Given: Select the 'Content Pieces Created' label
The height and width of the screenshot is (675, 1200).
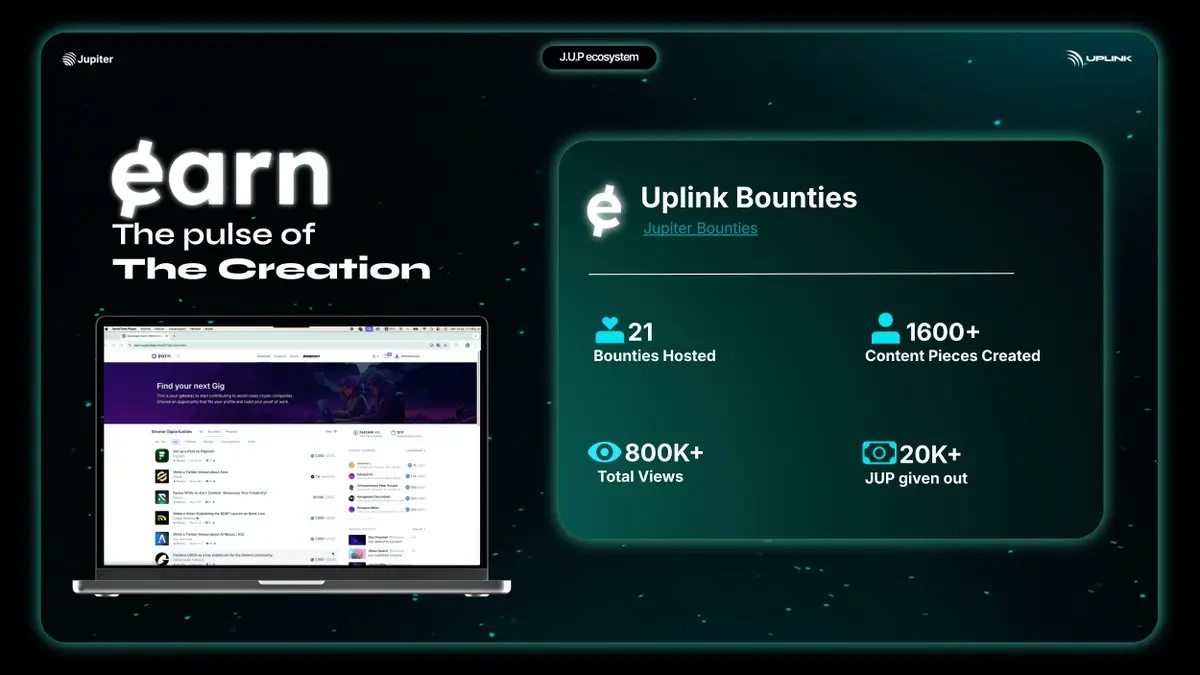Looking at the screenshot, I should 952,356.
